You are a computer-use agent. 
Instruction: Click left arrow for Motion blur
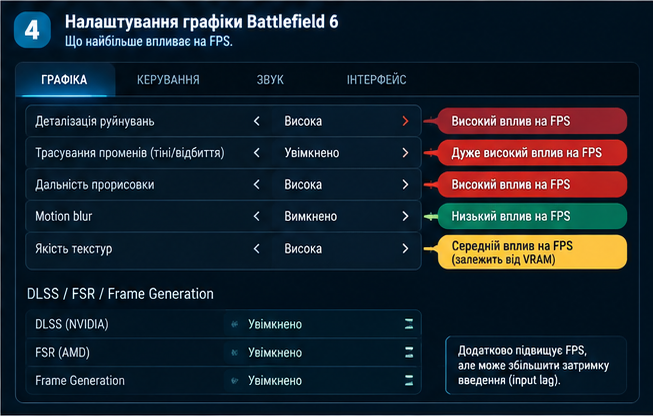point(257,216)
